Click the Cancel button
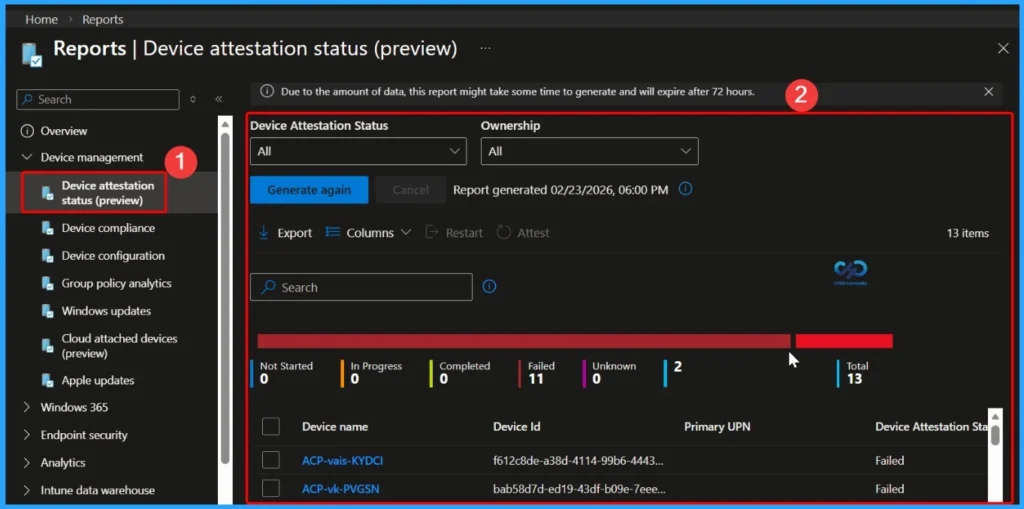Screen dimensions: 1024x509 click(411, 190)
